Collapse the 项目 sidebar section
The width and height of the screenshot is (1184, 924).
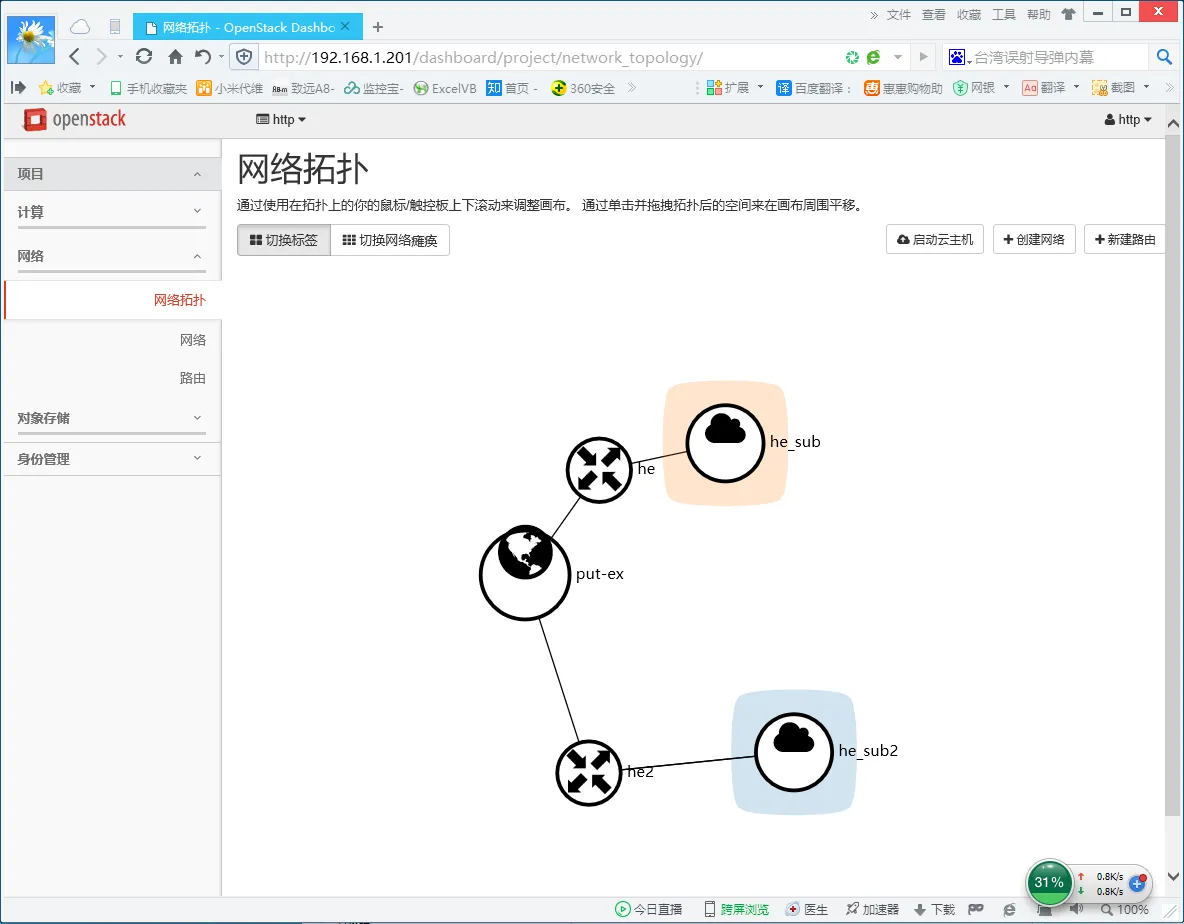click(x=112, y=174)
